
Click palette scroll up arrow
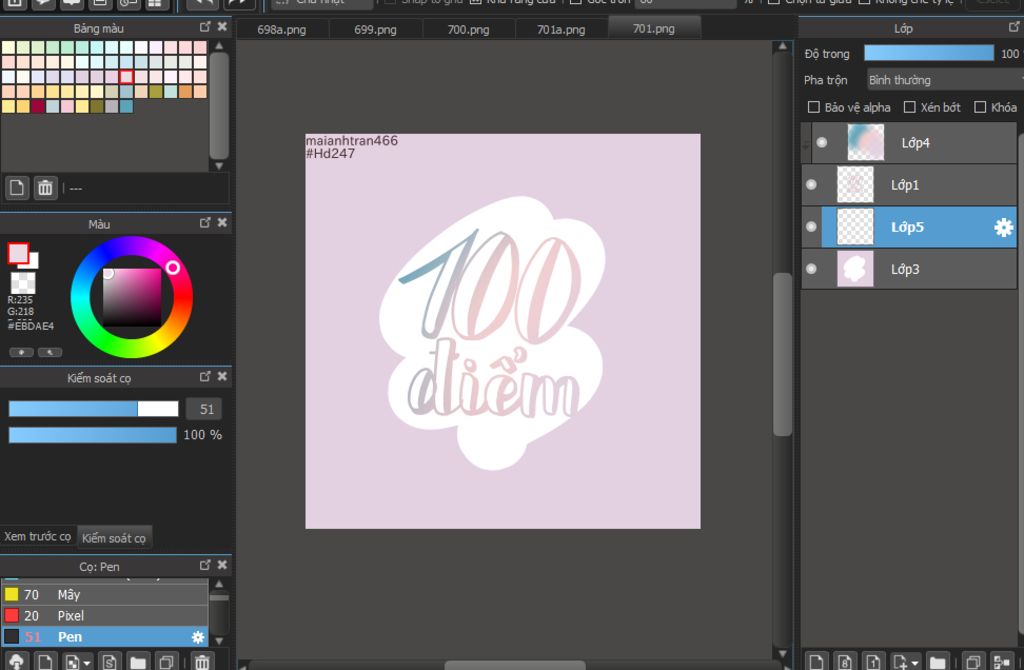[219, 46]
